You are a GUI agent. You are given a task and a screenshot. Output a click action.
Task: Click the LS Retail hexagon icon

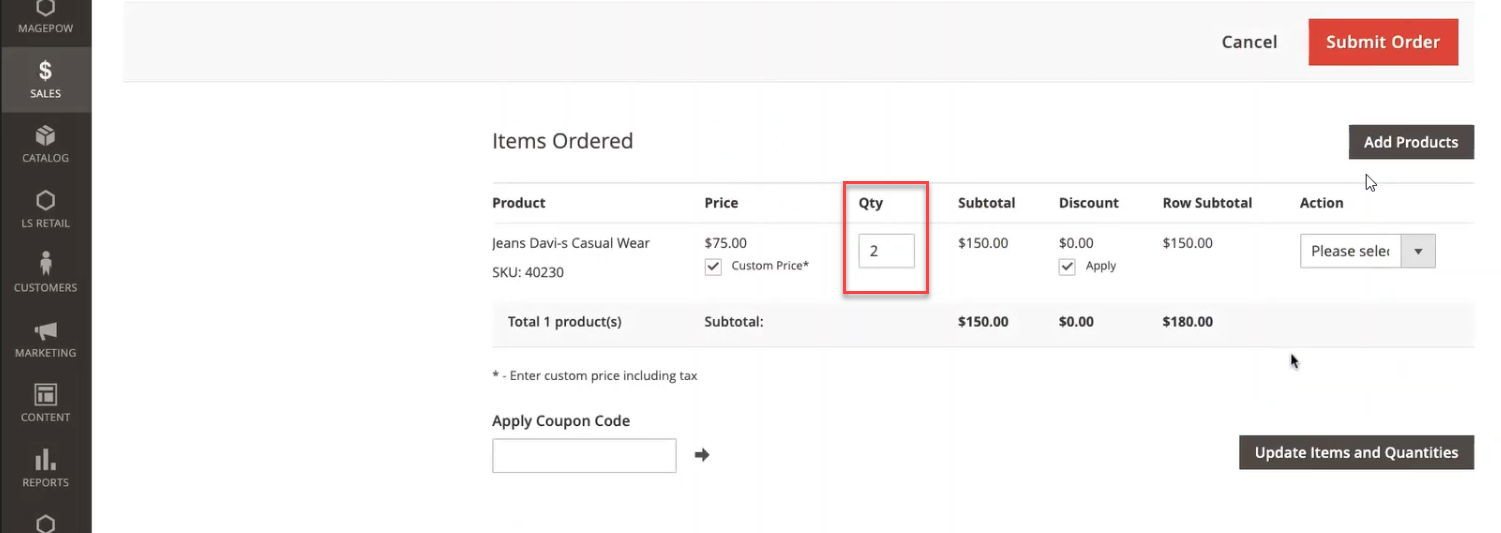click(x=45, y=201)
